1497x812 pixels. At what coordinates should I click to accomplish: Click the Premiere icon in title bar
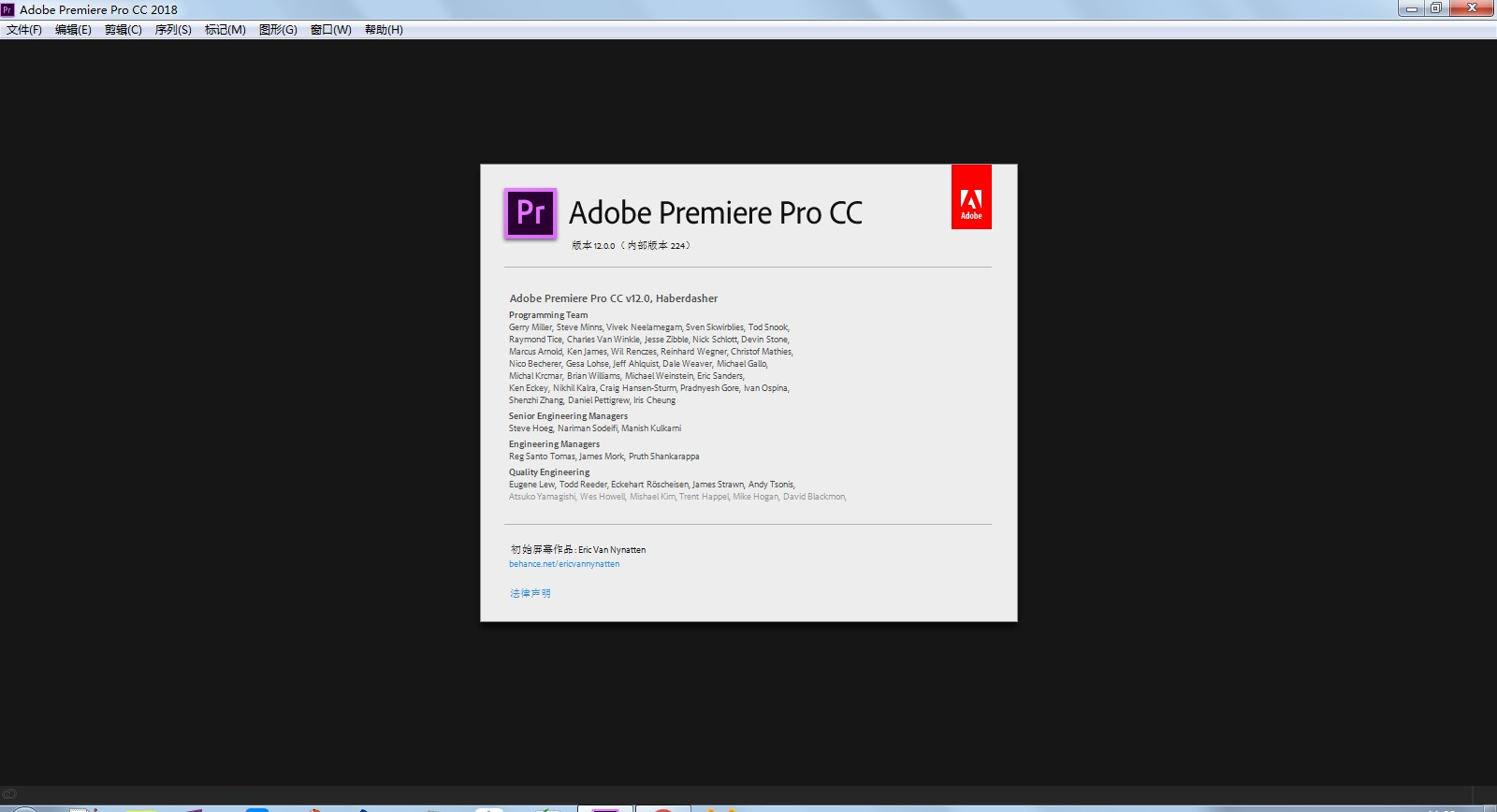[7, 9]
